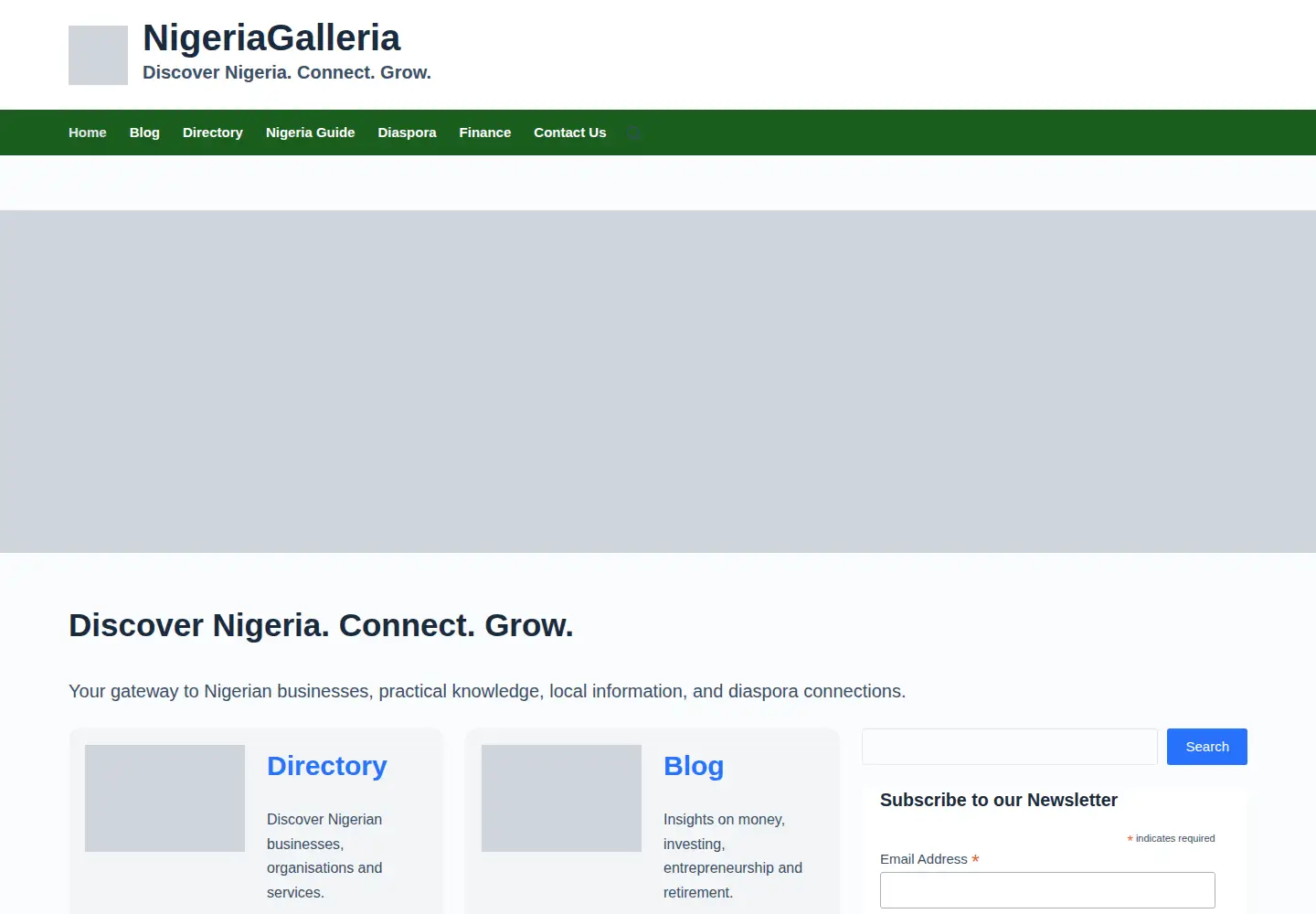Click the blue Search button

coord(1207,747)
